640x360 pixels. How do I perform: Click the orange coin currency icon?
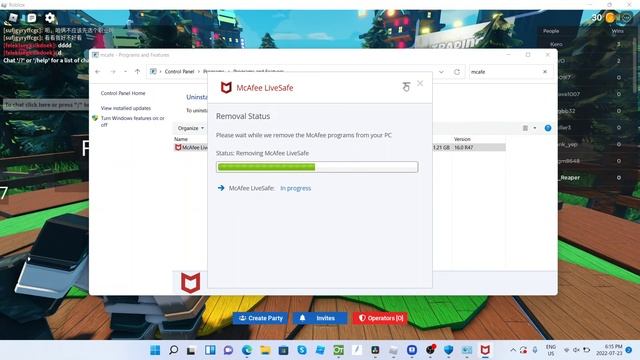(611, 18)
